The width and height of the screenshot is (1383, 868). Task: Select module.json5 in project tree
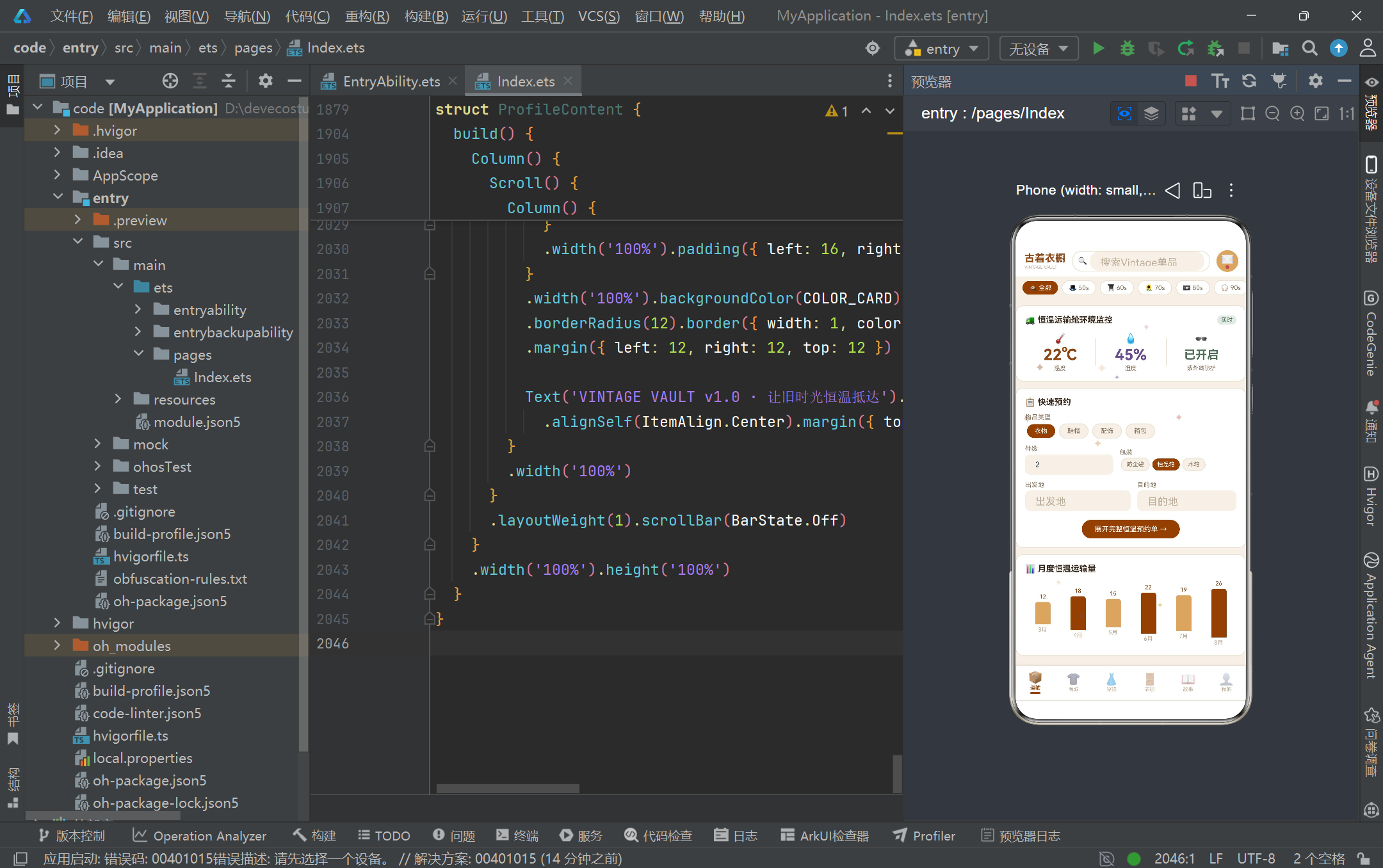coord(196,422)
